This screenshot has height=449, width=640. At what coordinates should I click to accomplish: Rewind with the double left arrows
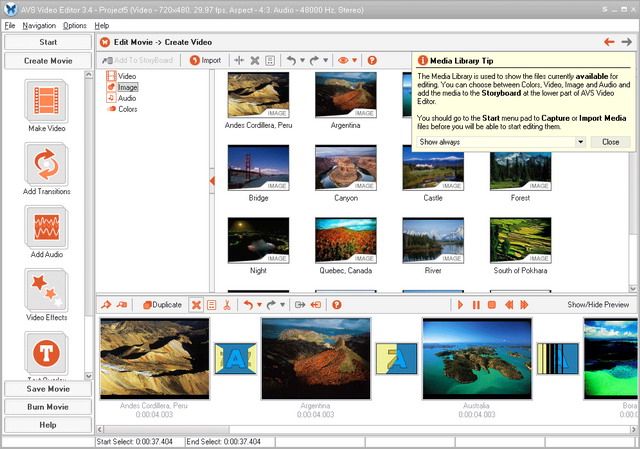click(509, 305)
